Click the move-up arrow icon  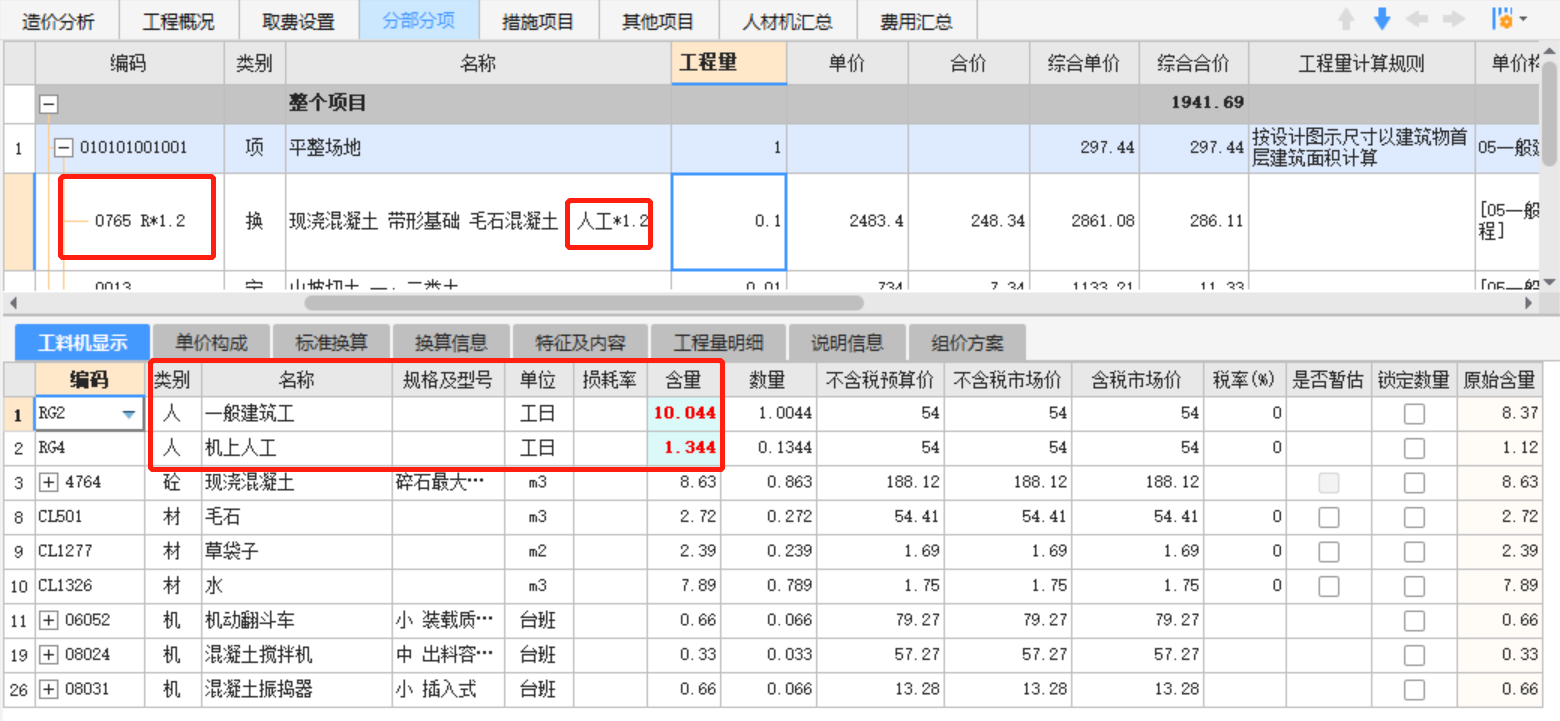coord(1348,17)
